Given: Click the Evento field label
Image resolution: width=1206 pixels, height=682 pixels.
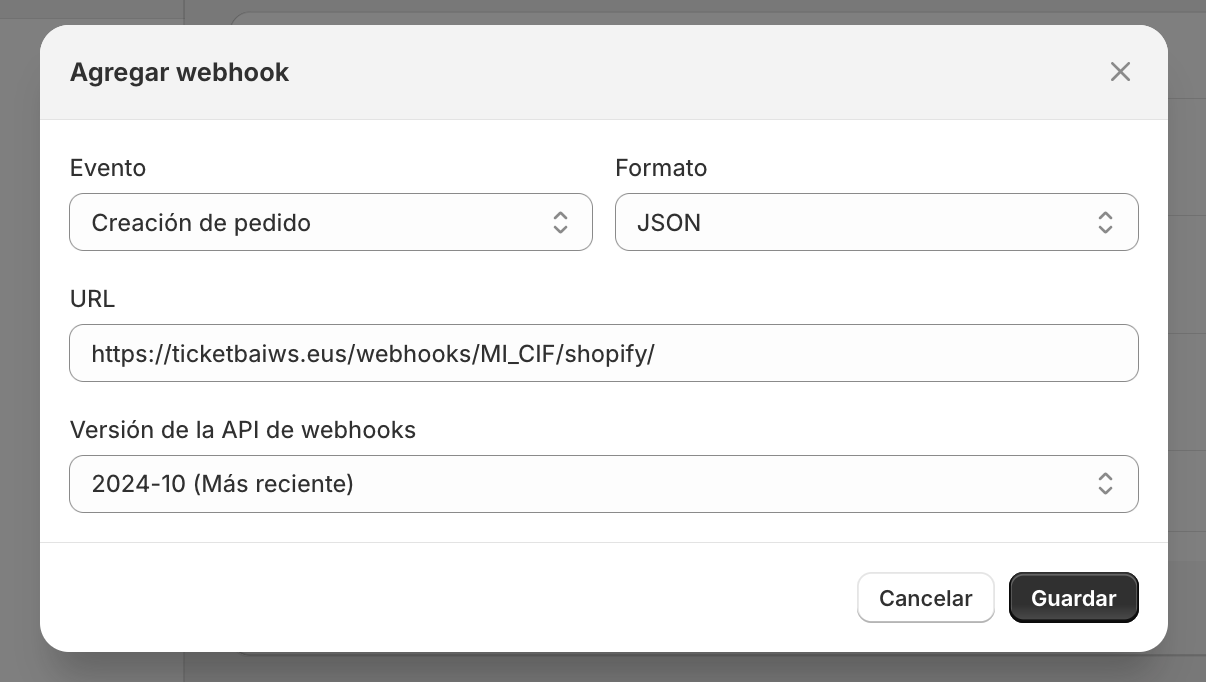Looking at the screenshot, I should [x=108, y=168].
